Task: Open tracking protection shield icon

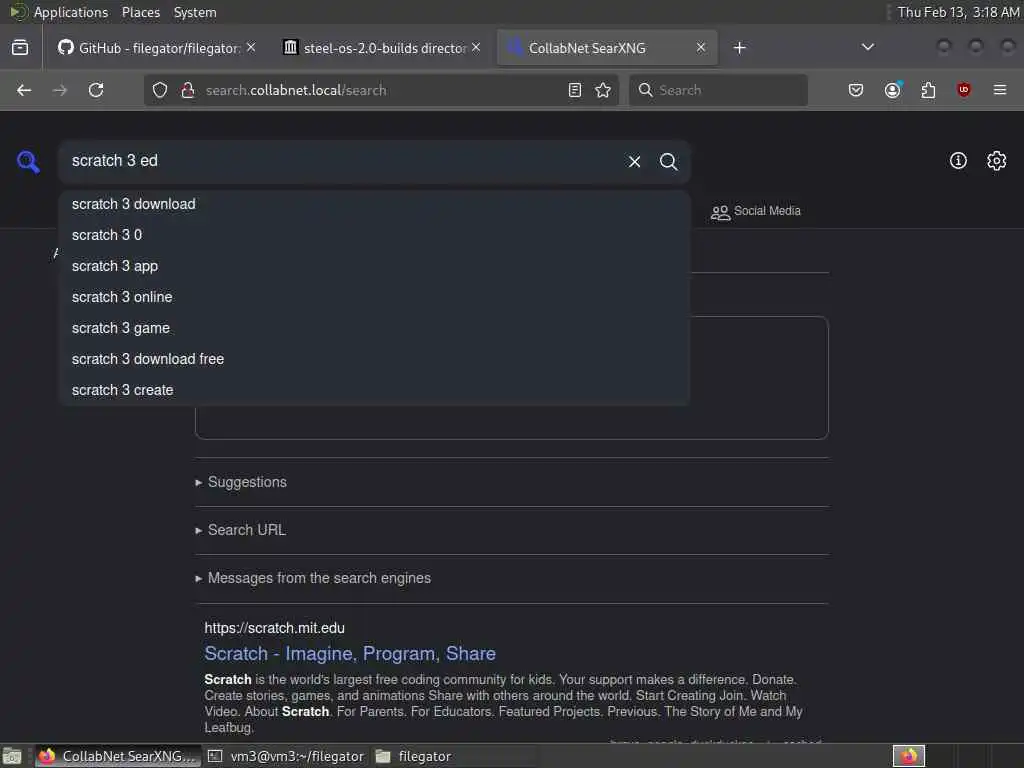Action: tap(160, 90)
